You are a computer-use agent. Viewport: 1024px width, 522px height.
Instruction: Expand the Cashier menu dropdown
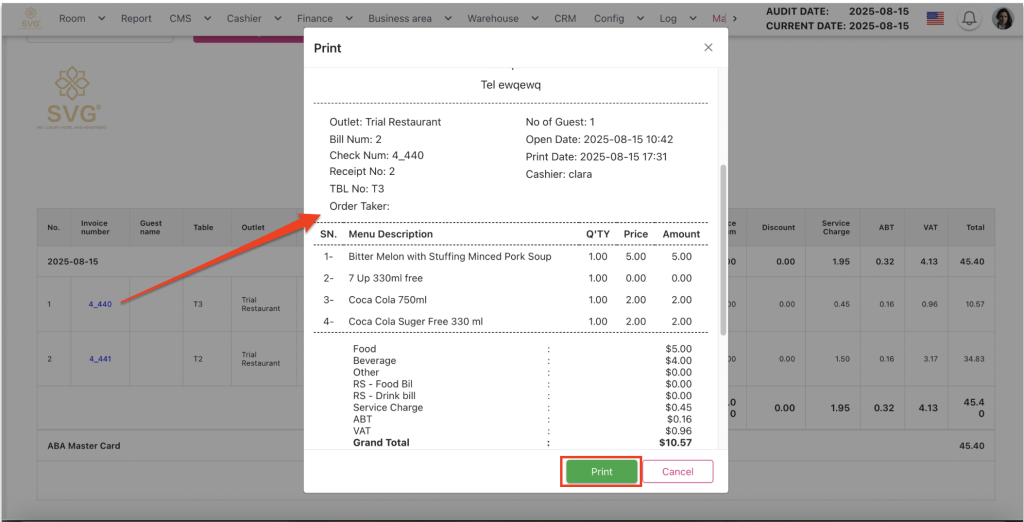pos(253,19)
